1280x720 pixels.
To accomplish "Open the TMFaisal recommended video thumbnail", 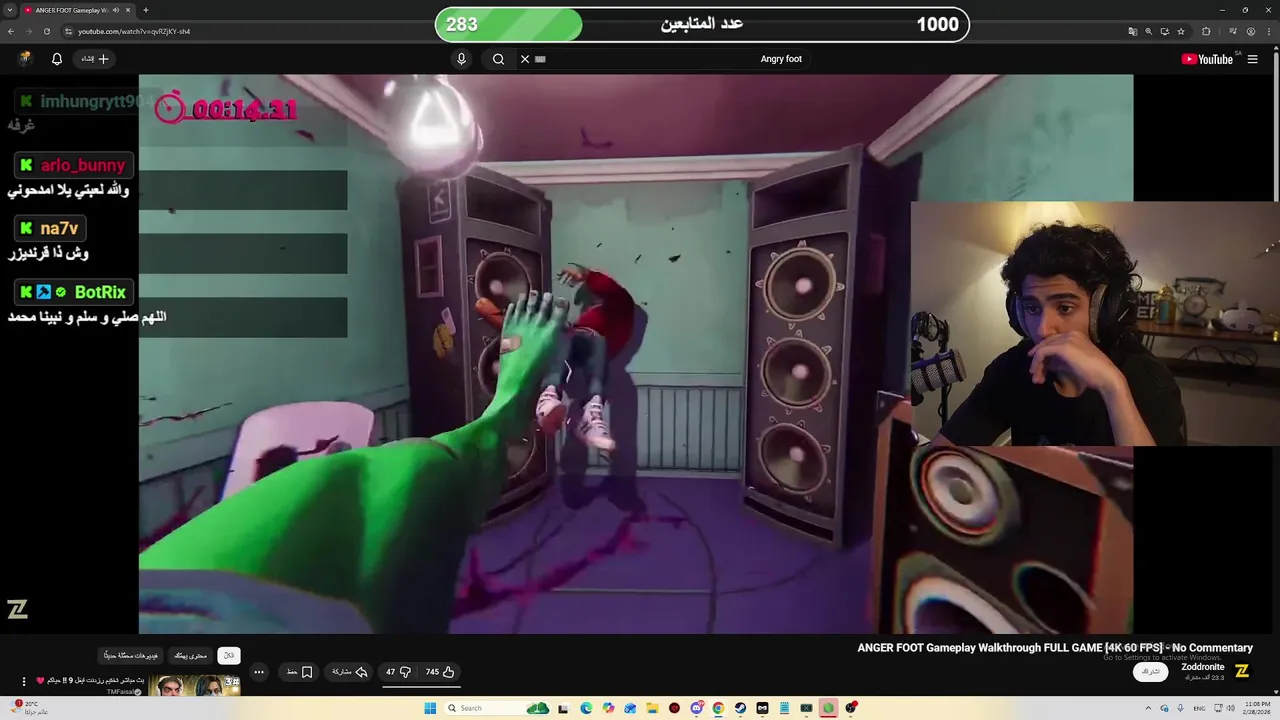I will coord(195,686).
